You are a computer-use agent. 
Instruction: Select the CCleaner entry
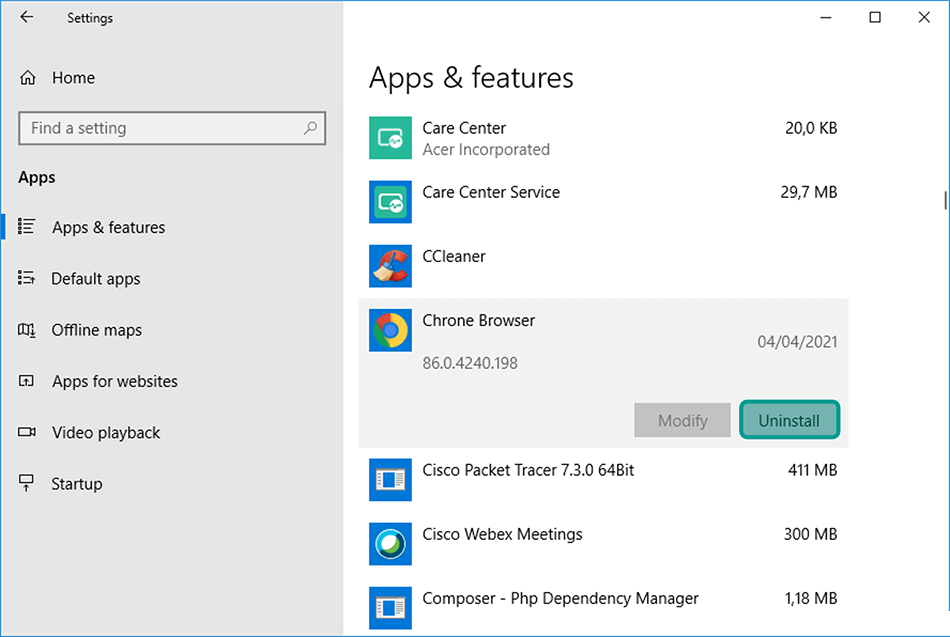[454, 256]
